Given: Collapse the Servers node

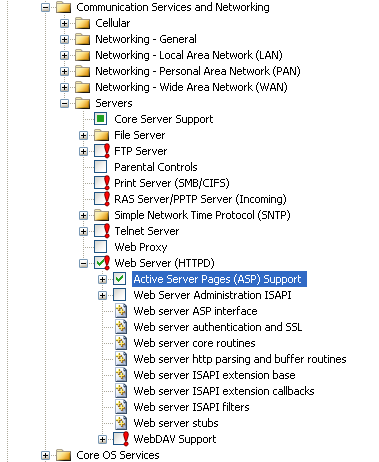Looking at the screenshot, I should tap(64, 103).
